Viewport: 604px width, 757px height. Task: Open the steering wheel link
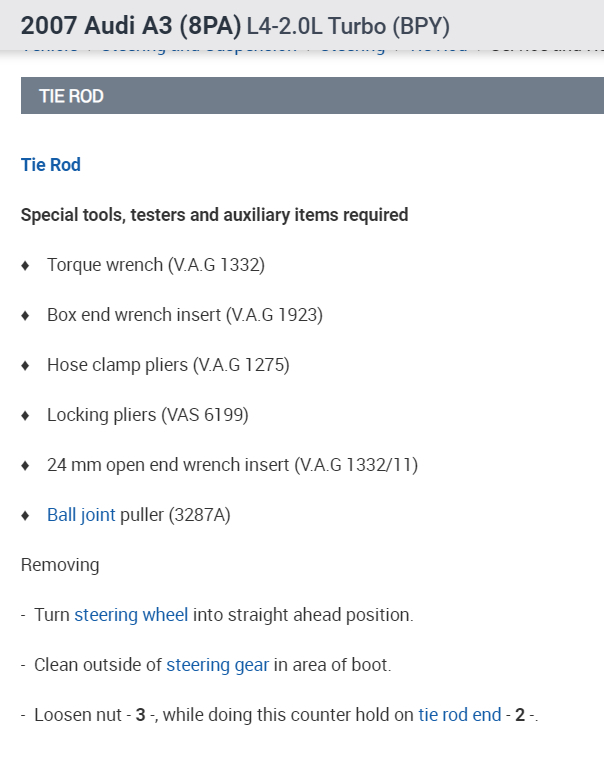(131, 614)
